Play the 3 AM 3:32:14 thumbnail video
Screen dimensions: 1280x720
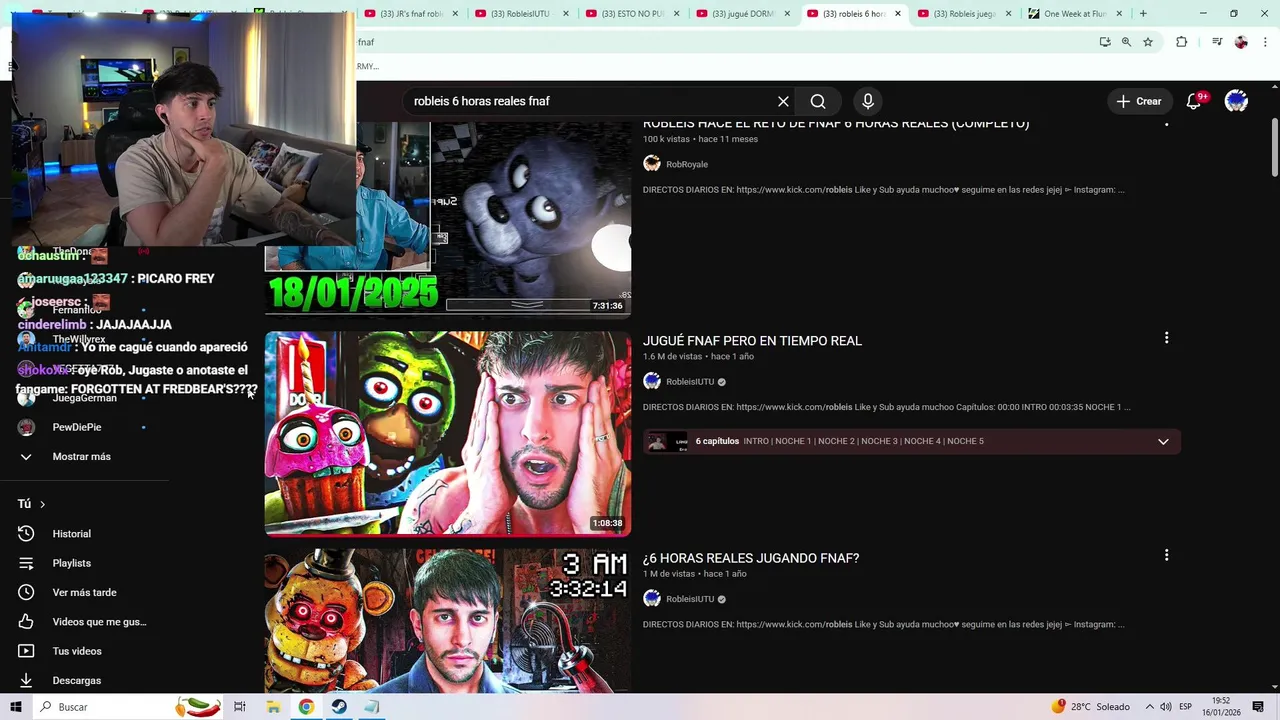coord(447,620)
